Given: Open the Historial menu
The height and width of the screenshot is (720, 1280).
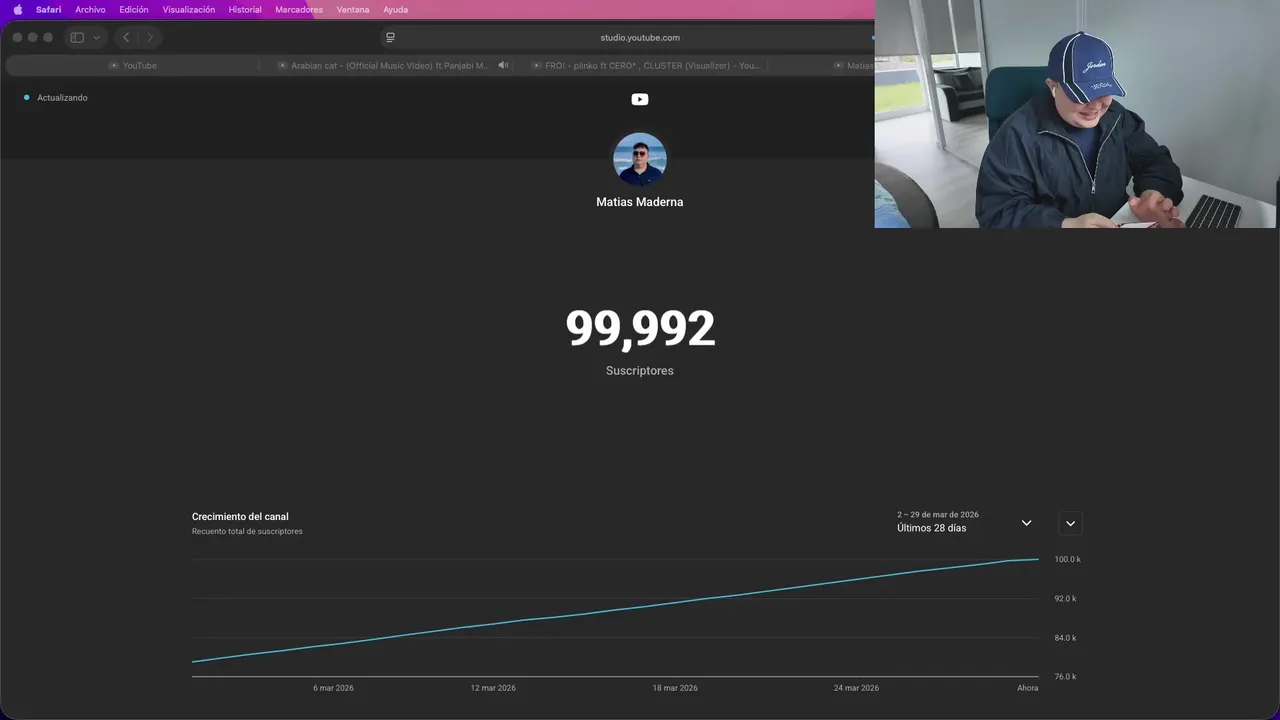Looking at the screenshot, I should (x=245, y=10).
